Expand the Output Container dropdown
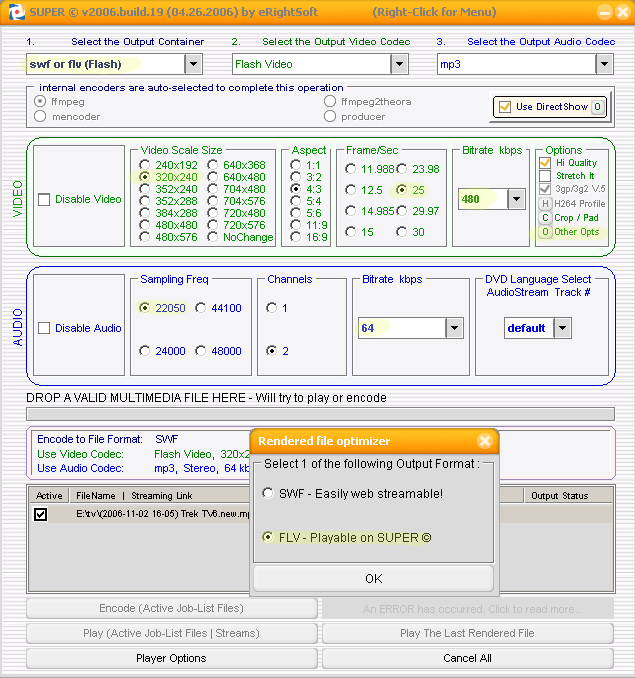Viewport: 635px width, 678px height. [x=193, y=64]
